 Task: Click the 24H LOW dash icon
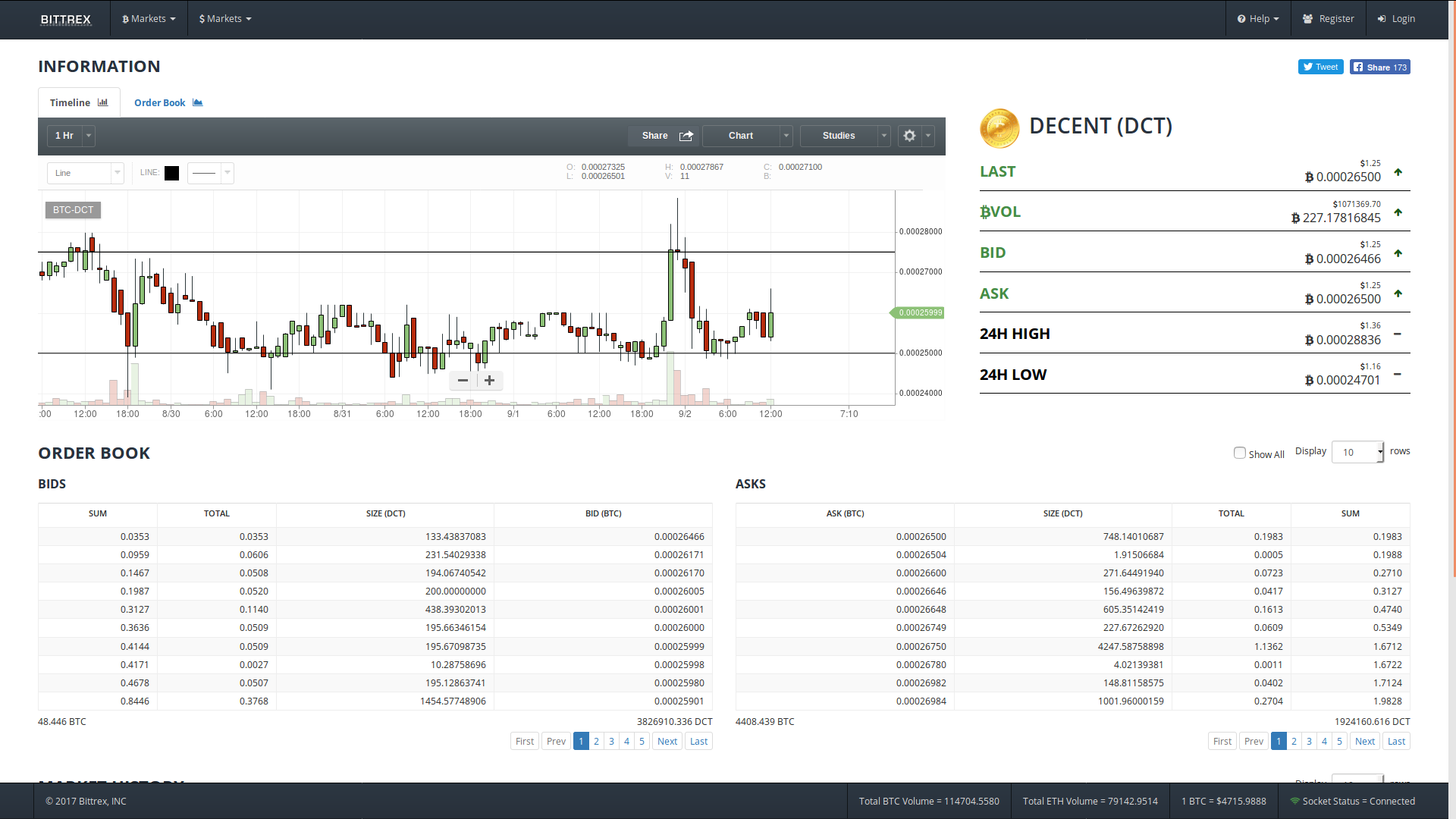click(x=1397, y=375)
